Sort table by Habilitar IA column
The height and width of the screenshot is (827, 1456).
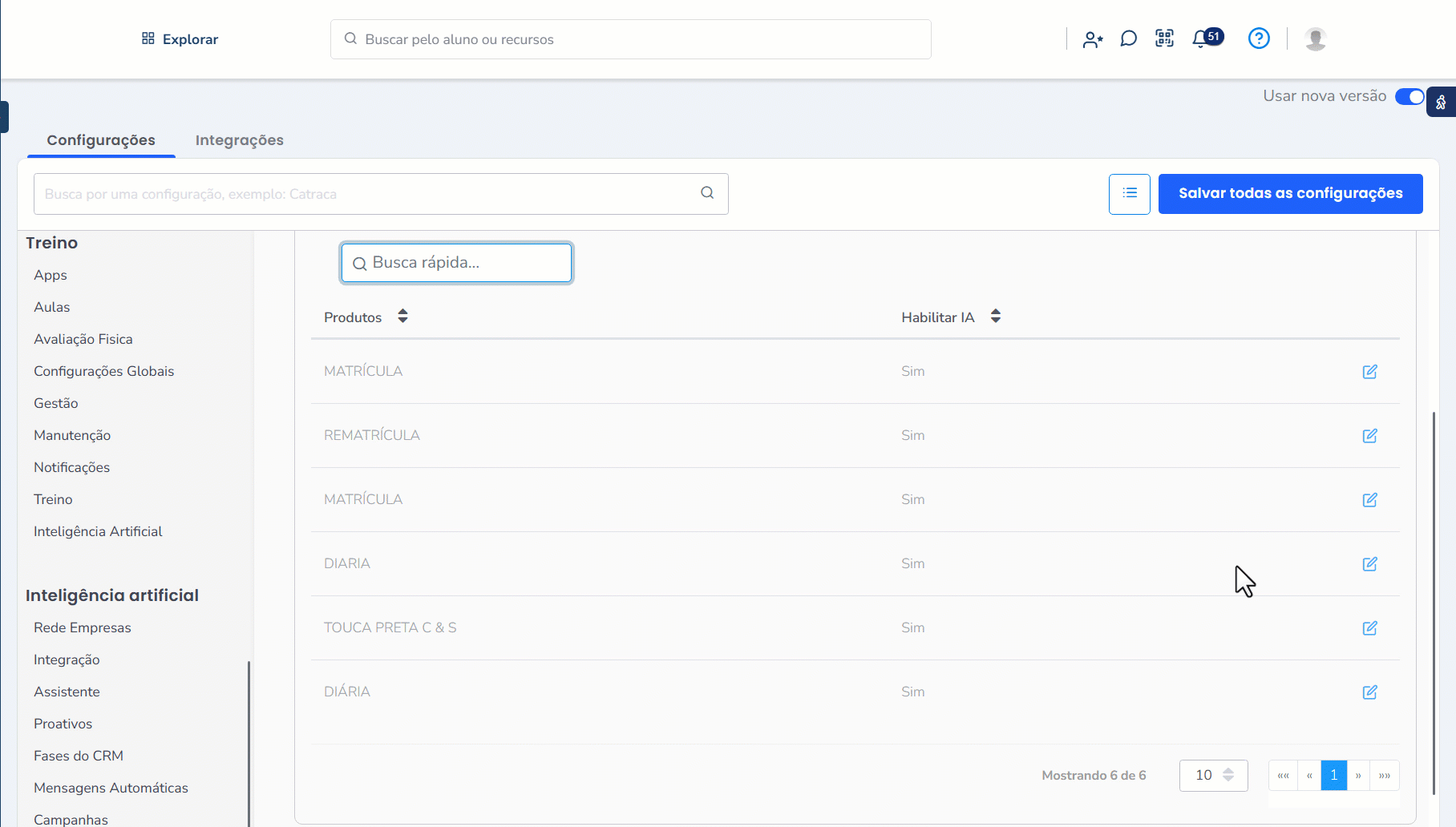(x=995, y=317)
